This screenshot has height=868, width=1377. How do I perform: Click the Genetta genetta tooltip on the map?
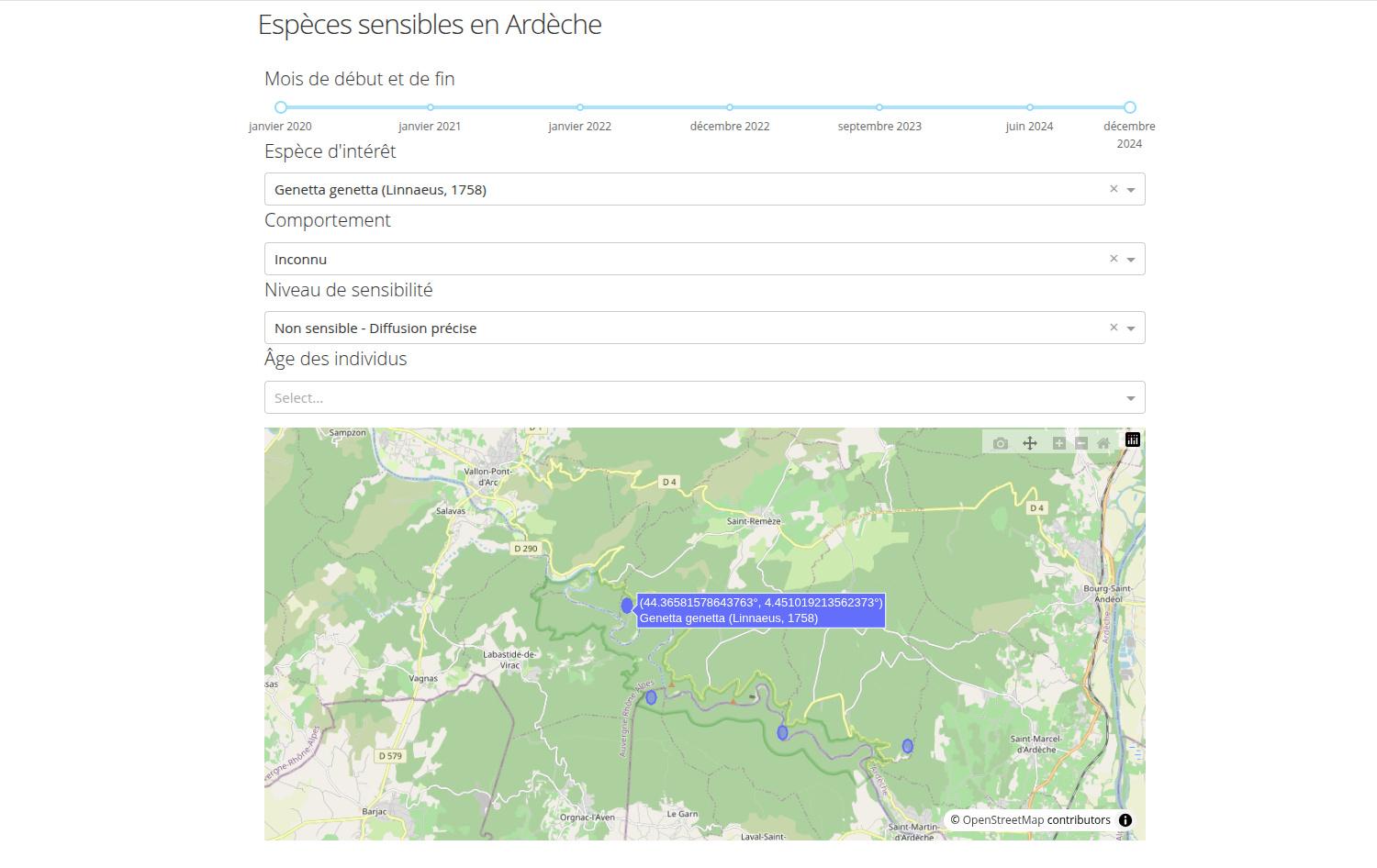click(x=760, y=609)
